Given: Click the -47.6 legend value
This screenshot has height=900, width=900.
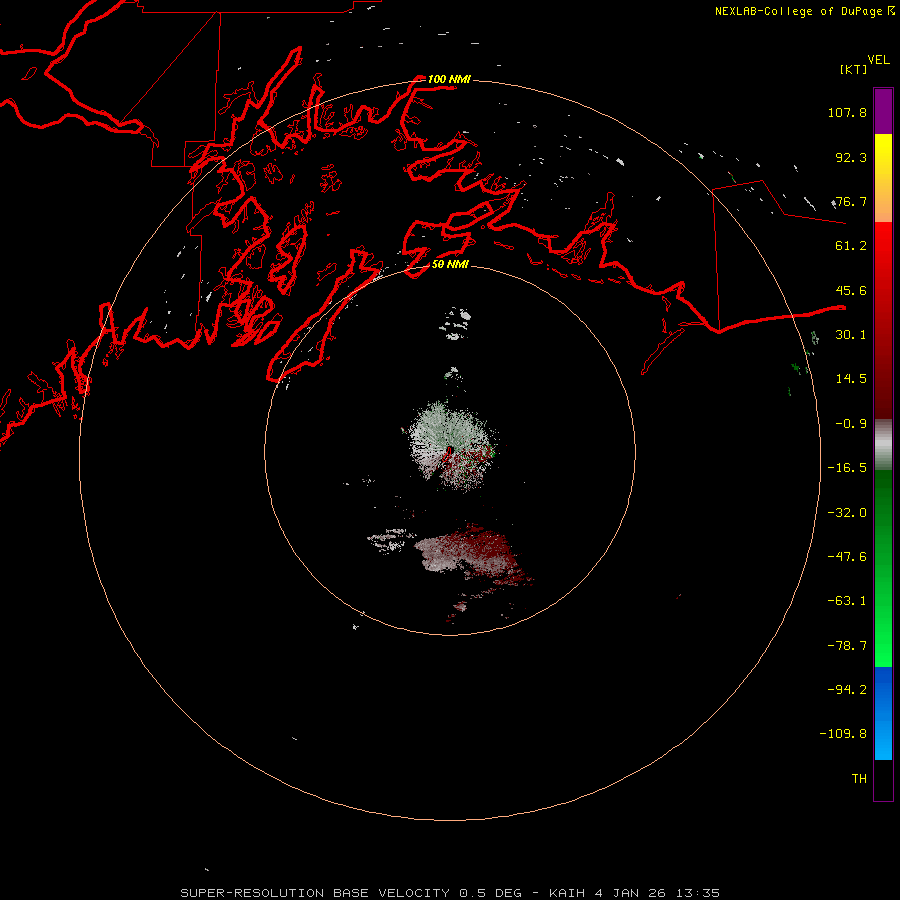Looking at the screenshot, I should coord(847,557).
